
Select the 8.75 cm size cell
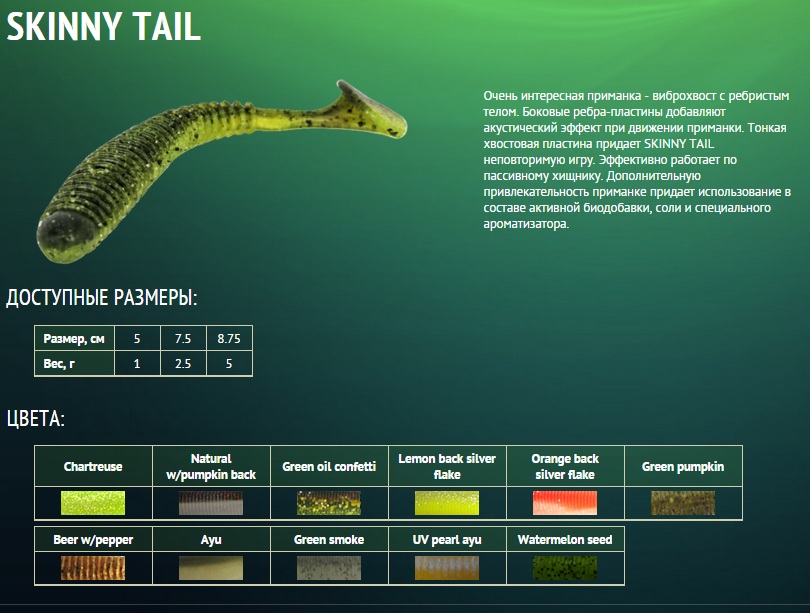[229, 339]
